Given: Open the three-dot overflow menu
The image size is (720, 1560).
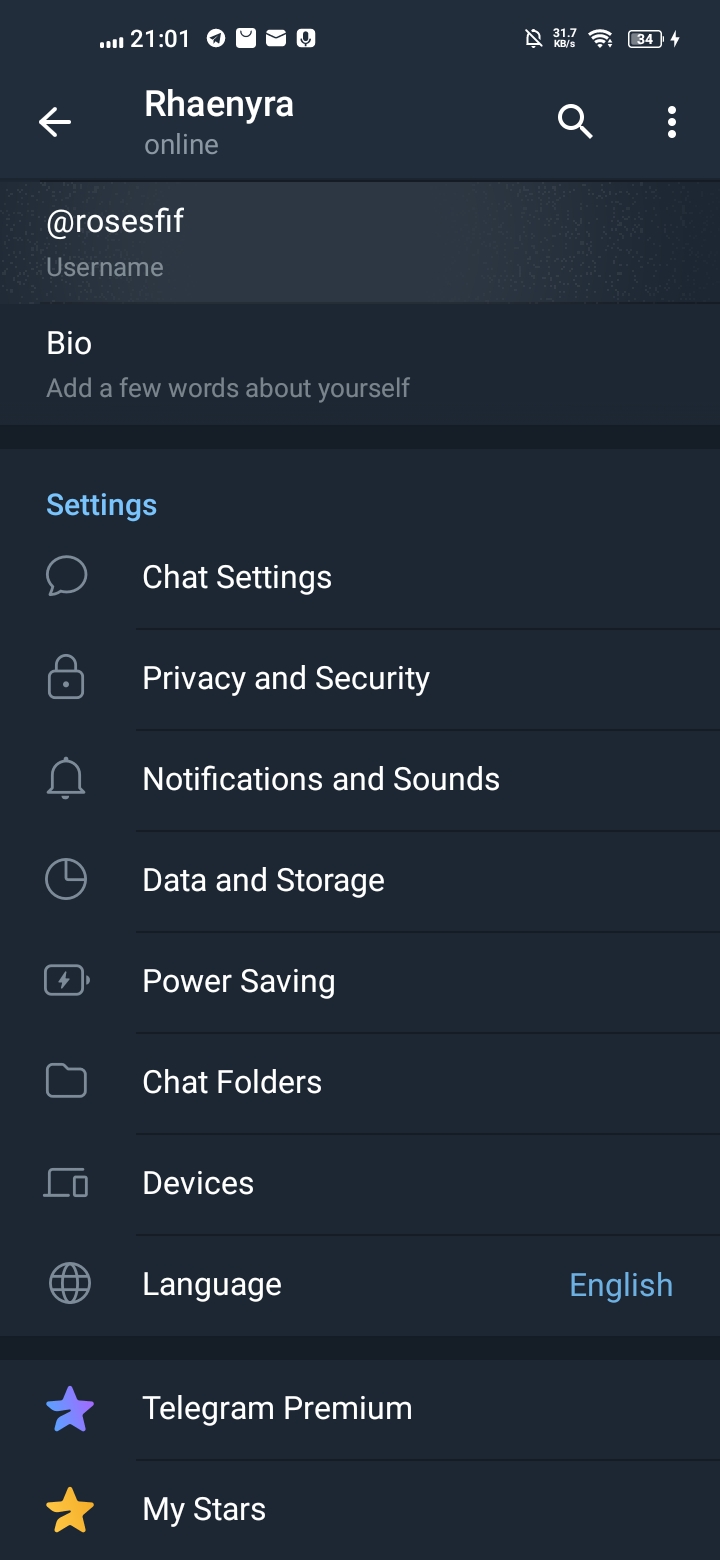Looking at the screenshot, I should (672, 122).
